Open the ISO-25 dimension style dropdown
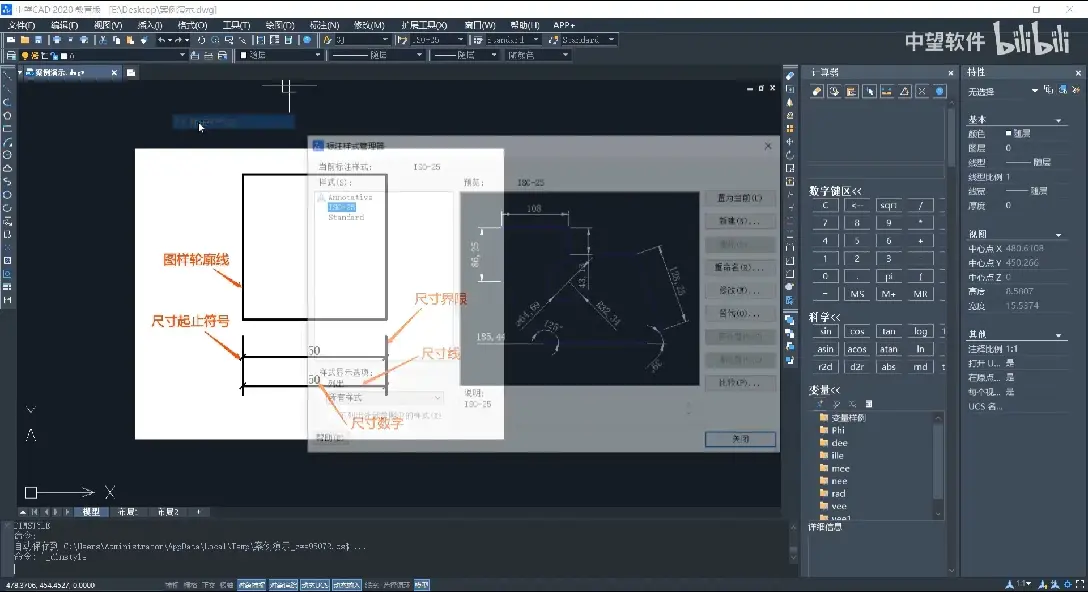The height and width of the screenshot is (592, 1088). [x=438, y=40]
